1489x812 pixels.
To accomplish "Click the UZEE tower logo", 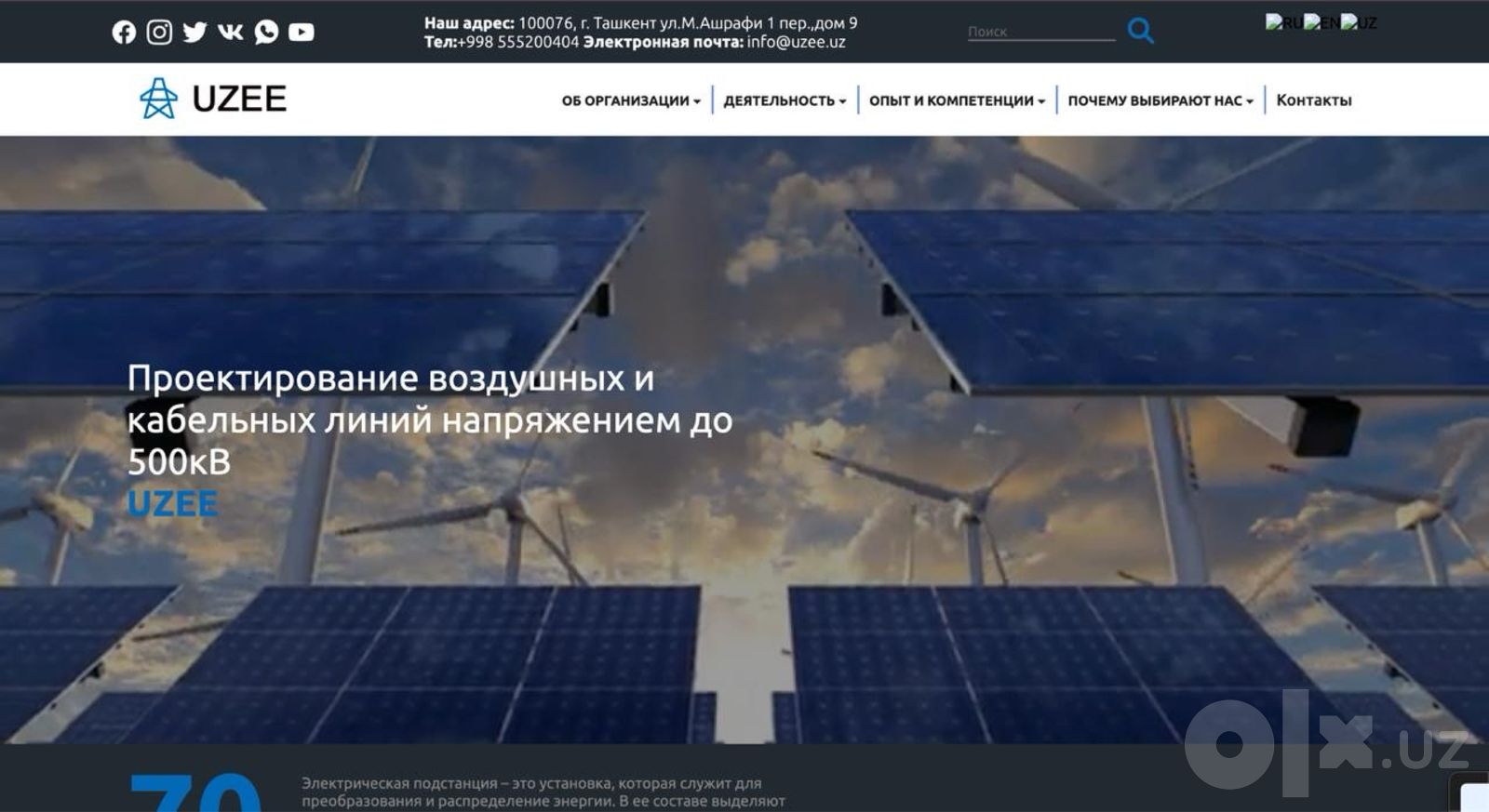I will coord(212,99).
